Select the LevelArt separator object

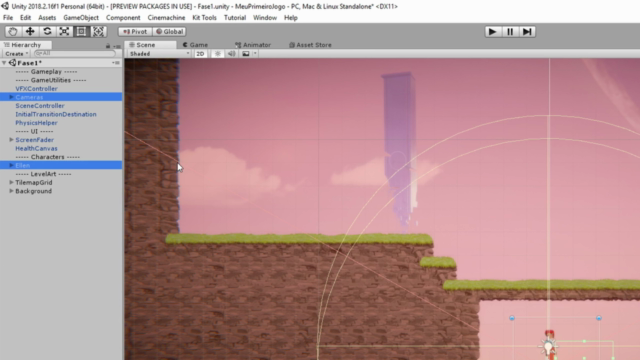[43, 174]
